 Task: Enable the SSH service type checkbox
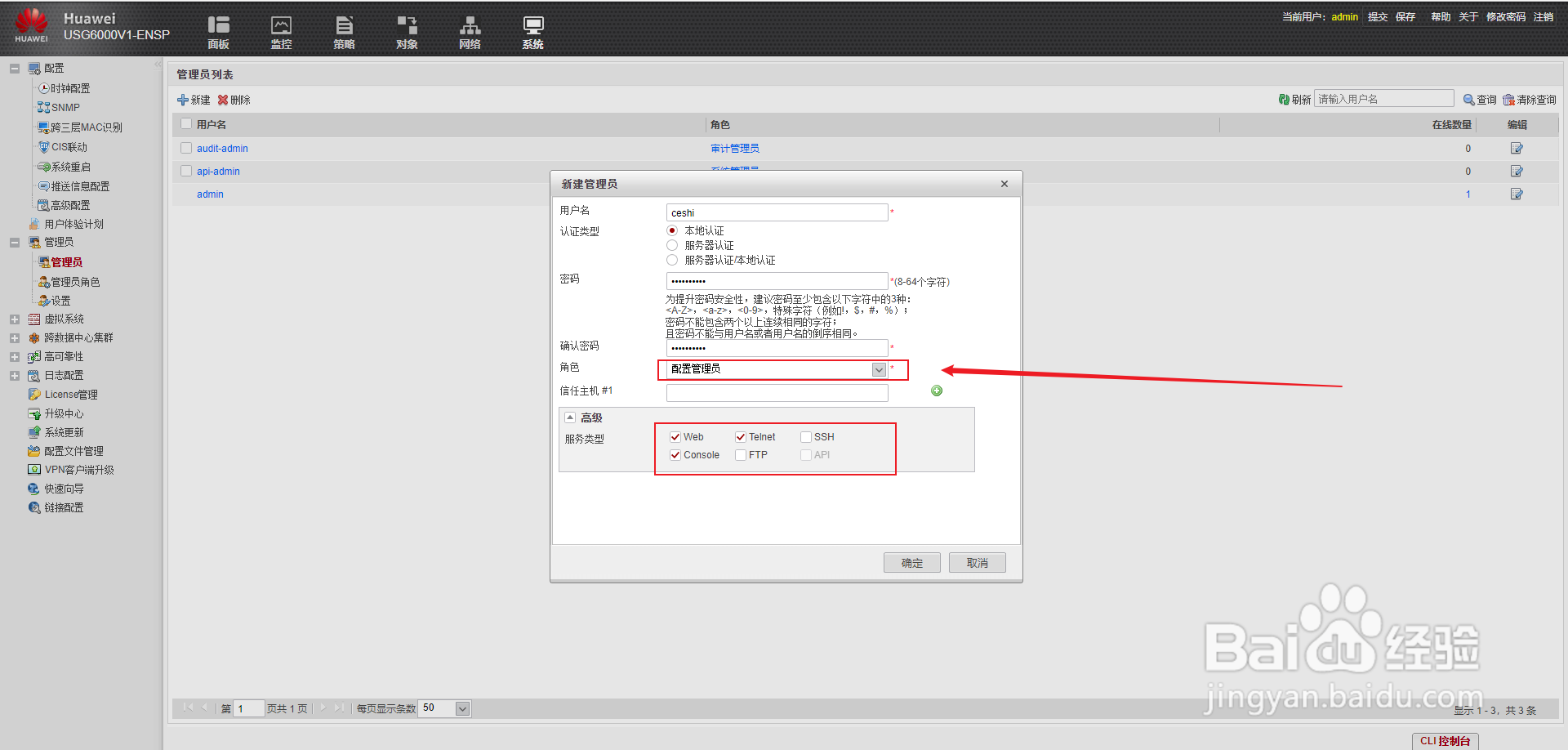806,436
